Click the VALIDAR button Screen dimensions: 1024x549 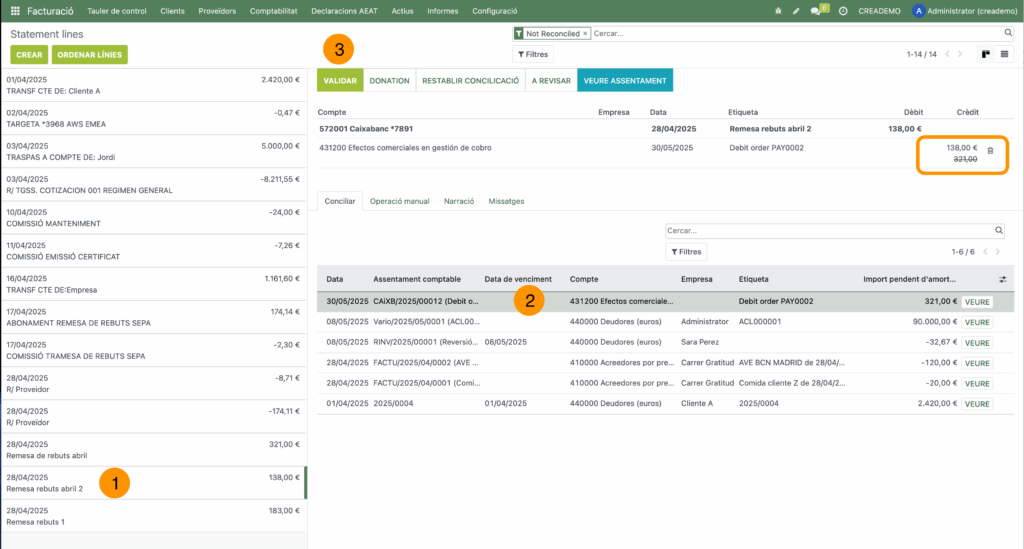[x=339, y=80]
